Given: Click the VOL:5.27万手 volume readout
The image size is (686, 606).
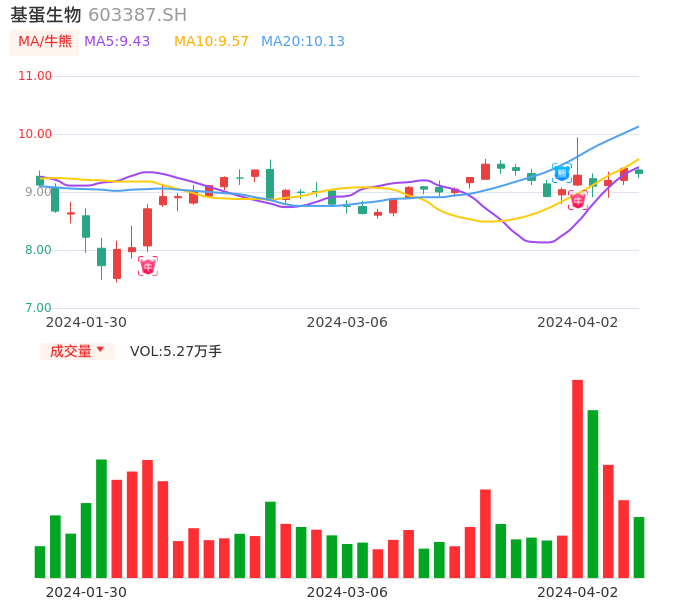Looking at the screenshot, I should click(176, 351).
